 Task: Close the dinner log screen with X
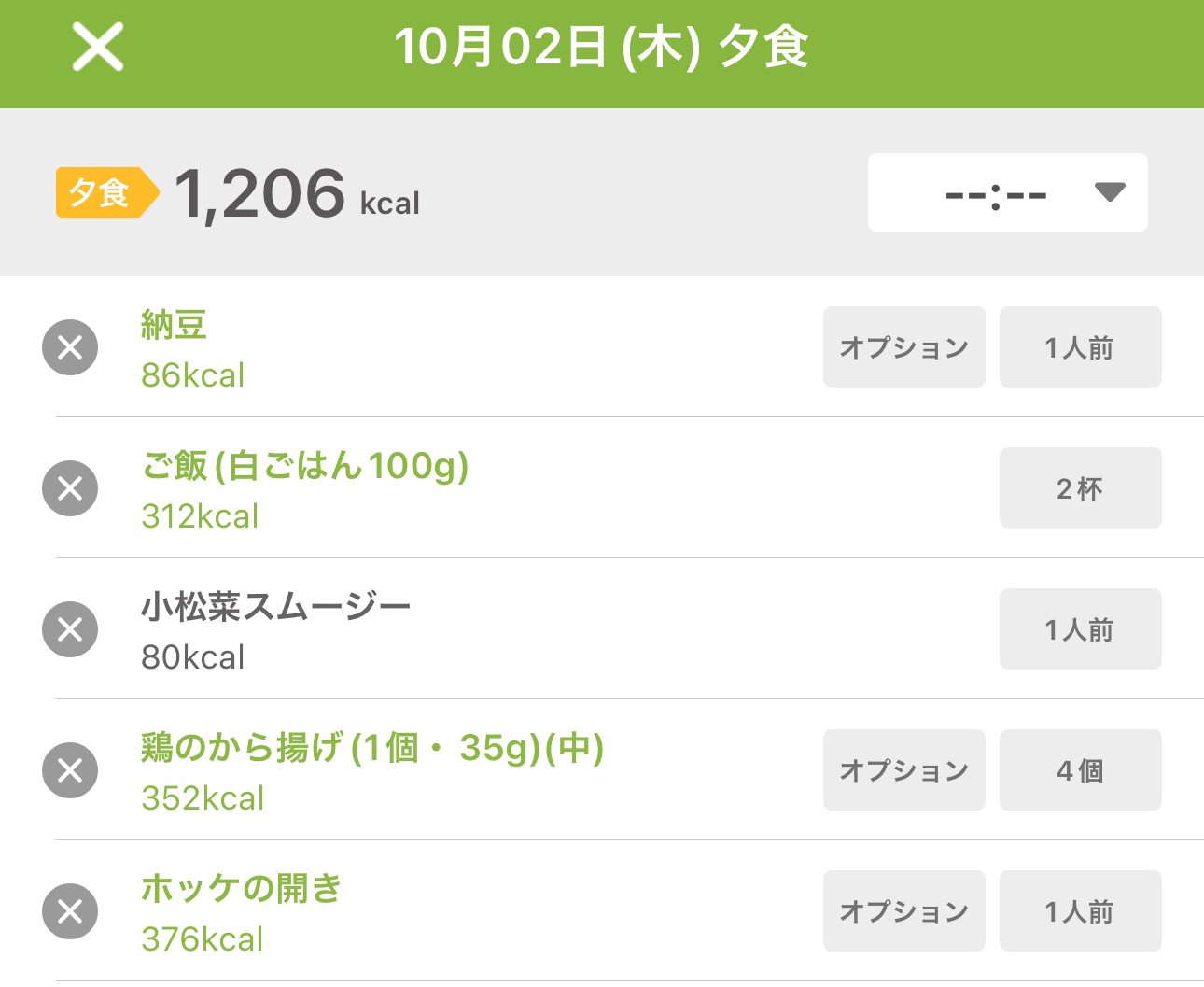tap(98, 47)
